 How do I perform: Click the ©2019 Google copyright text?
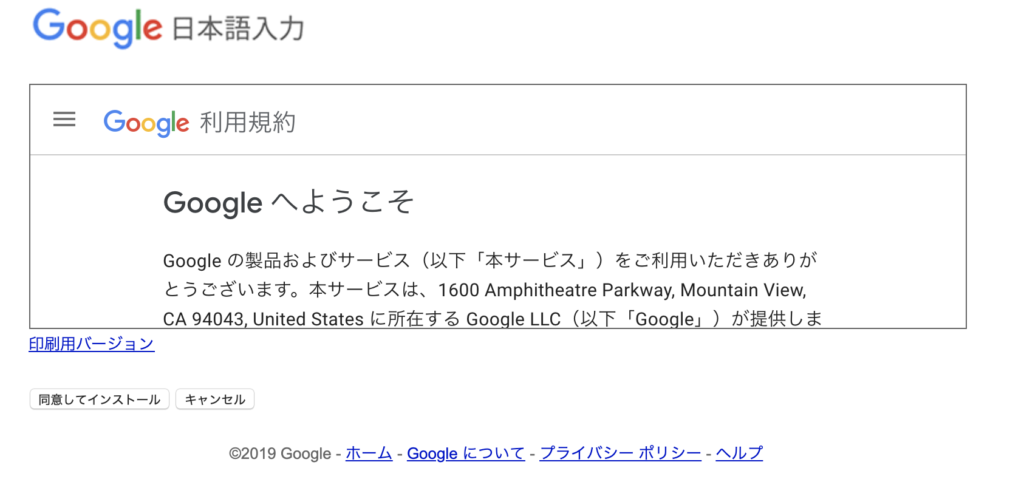click(x=280, y=453)
